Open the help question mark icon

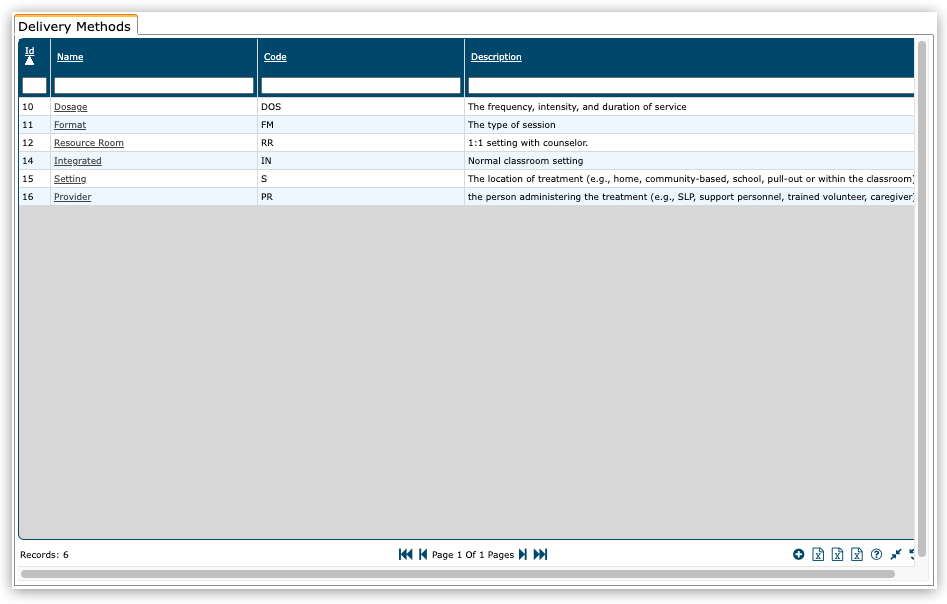point(876,554)
